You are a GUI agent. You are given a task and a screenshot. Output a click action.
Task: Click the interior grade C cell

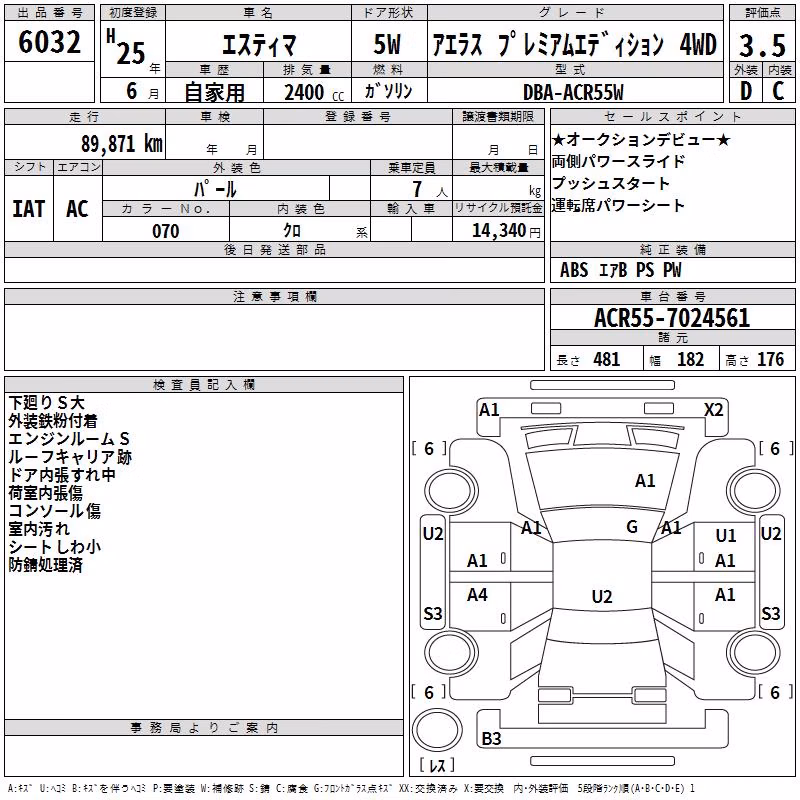point(779,91)
